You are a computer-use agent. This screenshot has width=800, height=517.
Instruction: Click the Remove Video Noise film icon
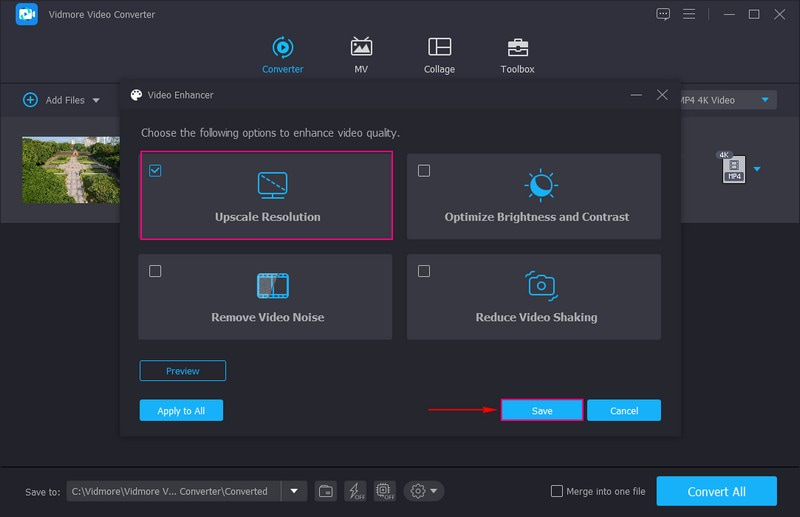tap(272, 286)
